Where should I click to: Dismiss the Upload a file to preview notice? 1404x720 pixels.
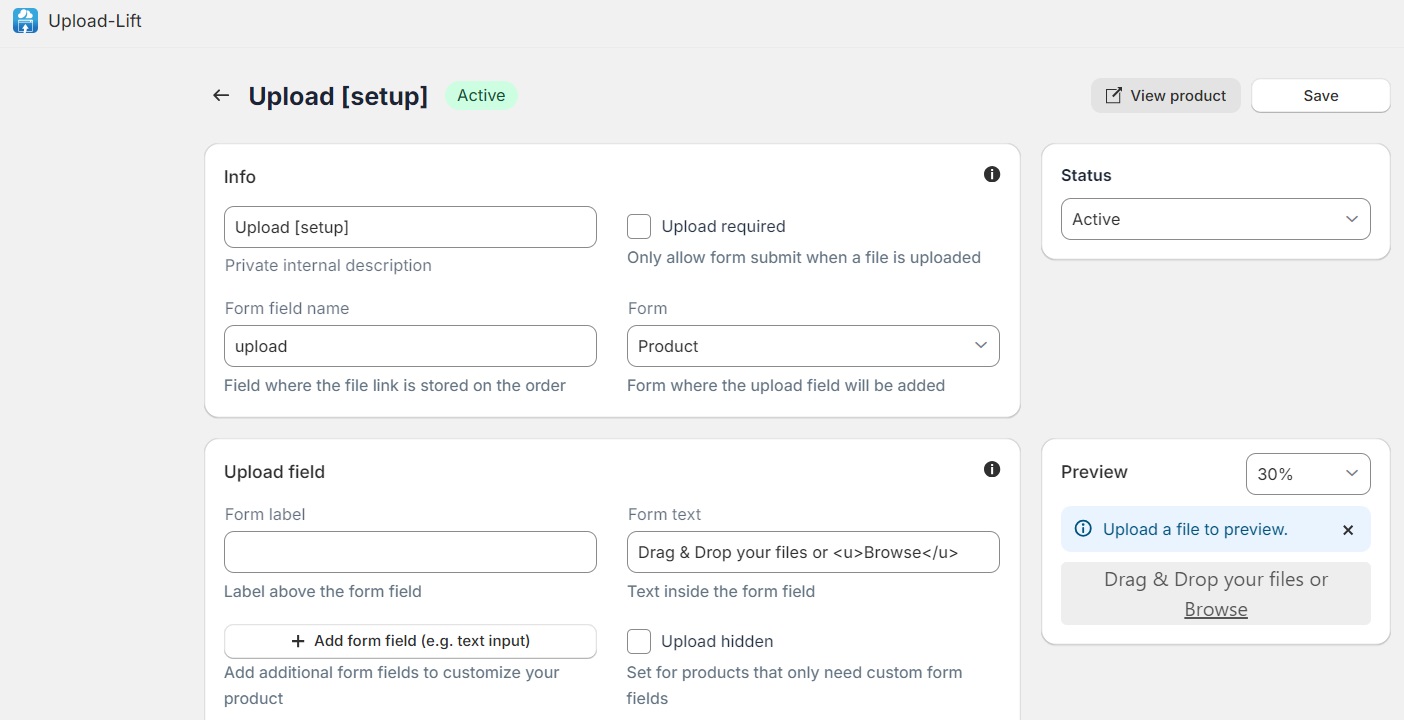[1348, 530]
